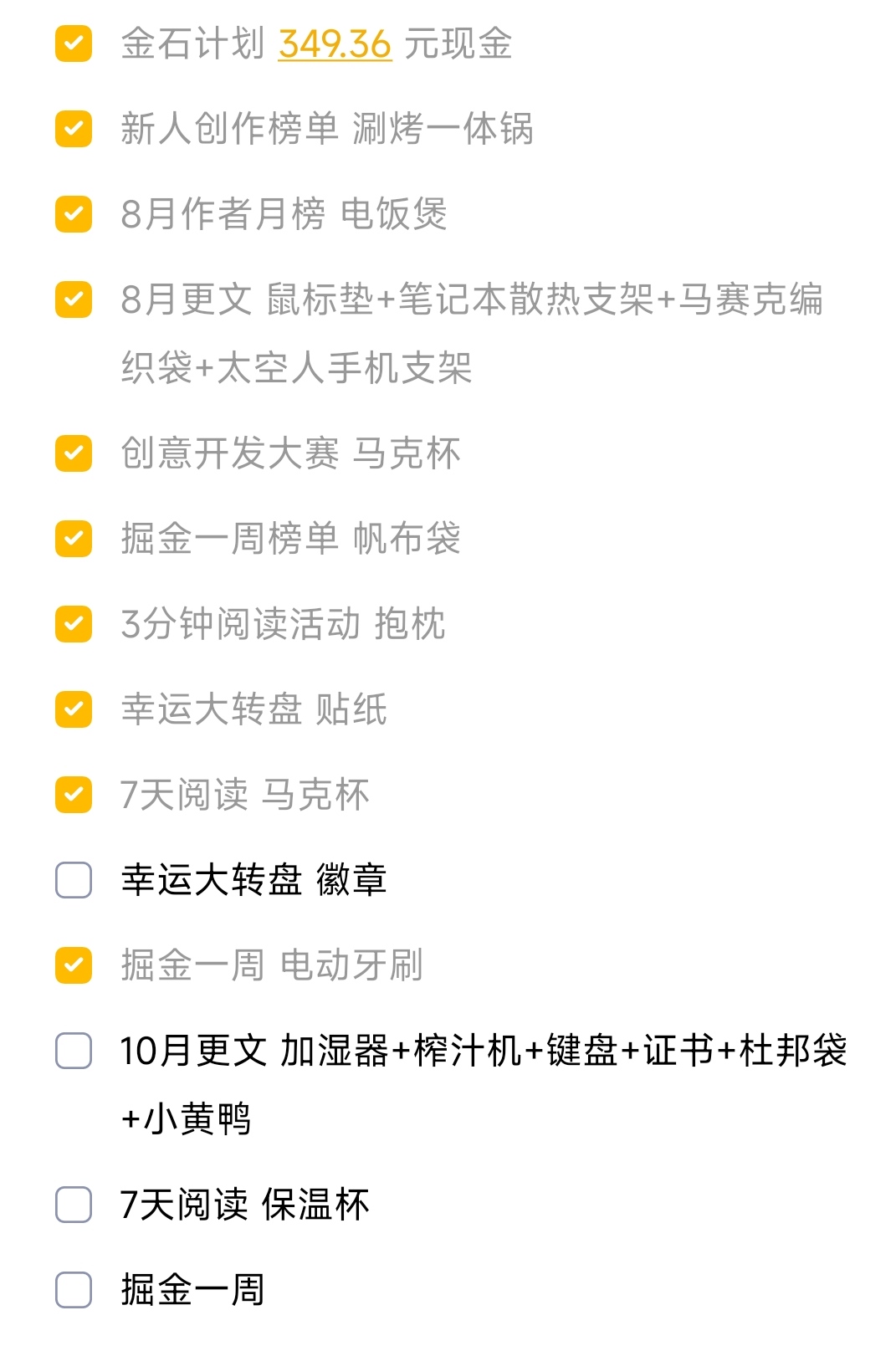This screenshot has height=1346, width=896.
Task: Uncheck 幸运大转盘 贴纸 checkbox
Action: 74,709
